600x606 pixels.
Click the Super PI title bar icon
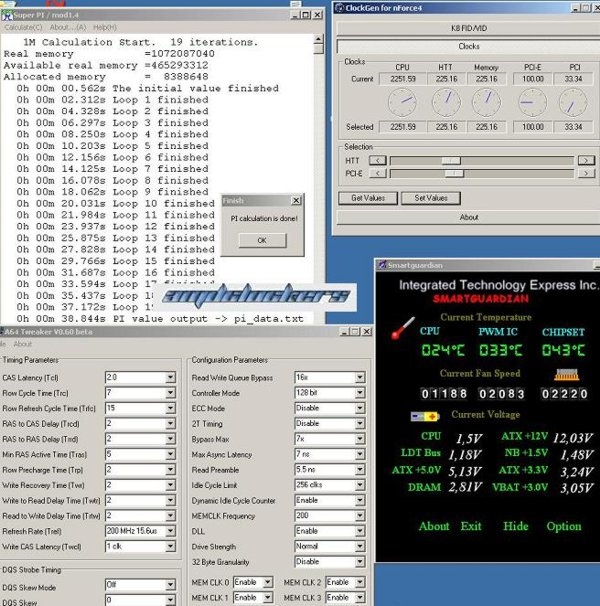[7, 14]
